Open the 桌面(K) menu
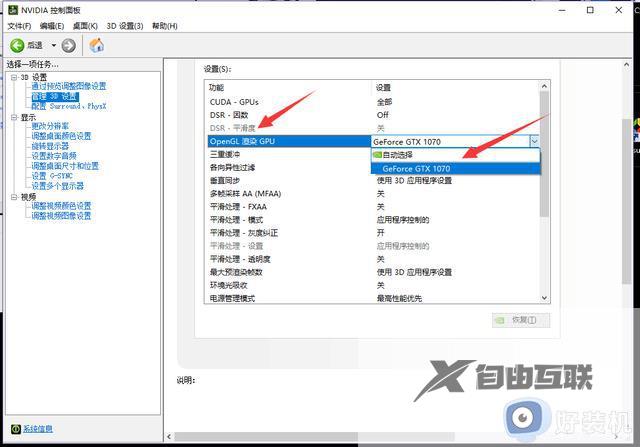The image size is (640, 447). pyautogui.click(x=85, y=26)
